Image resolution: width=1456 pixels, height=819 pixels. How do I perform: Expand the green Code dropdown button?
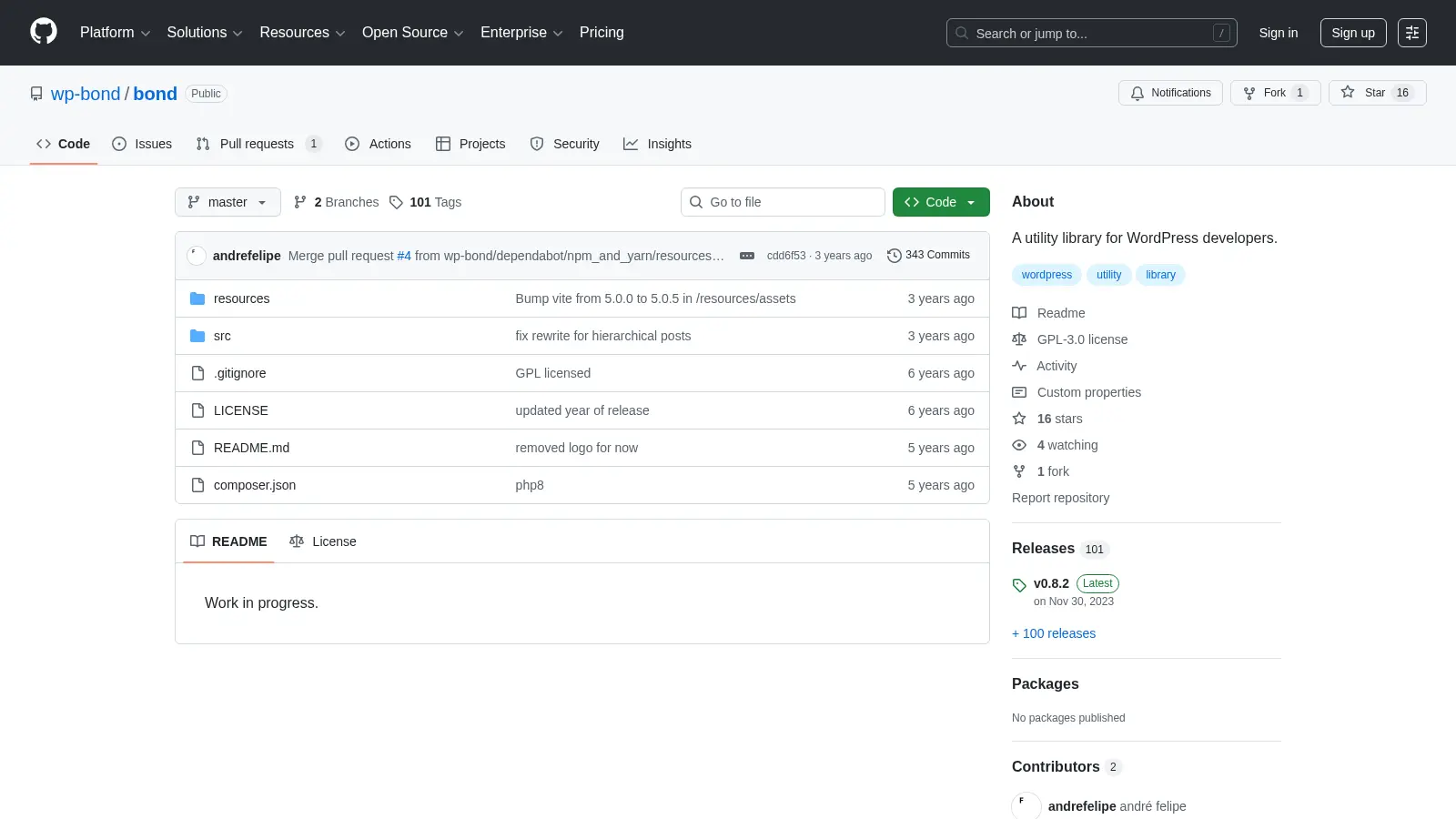(x=941, y=202)
